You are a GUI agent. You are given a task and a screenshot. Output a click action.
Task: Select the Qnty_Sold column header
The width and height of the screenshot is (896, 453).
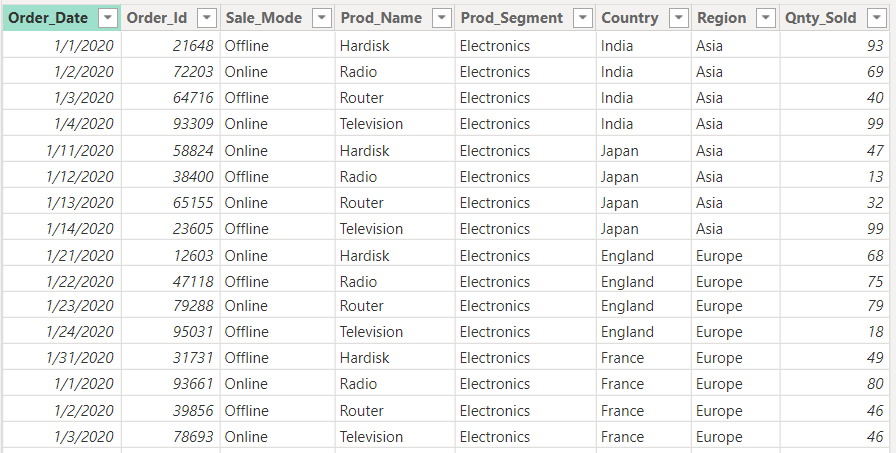click(820, 18)
